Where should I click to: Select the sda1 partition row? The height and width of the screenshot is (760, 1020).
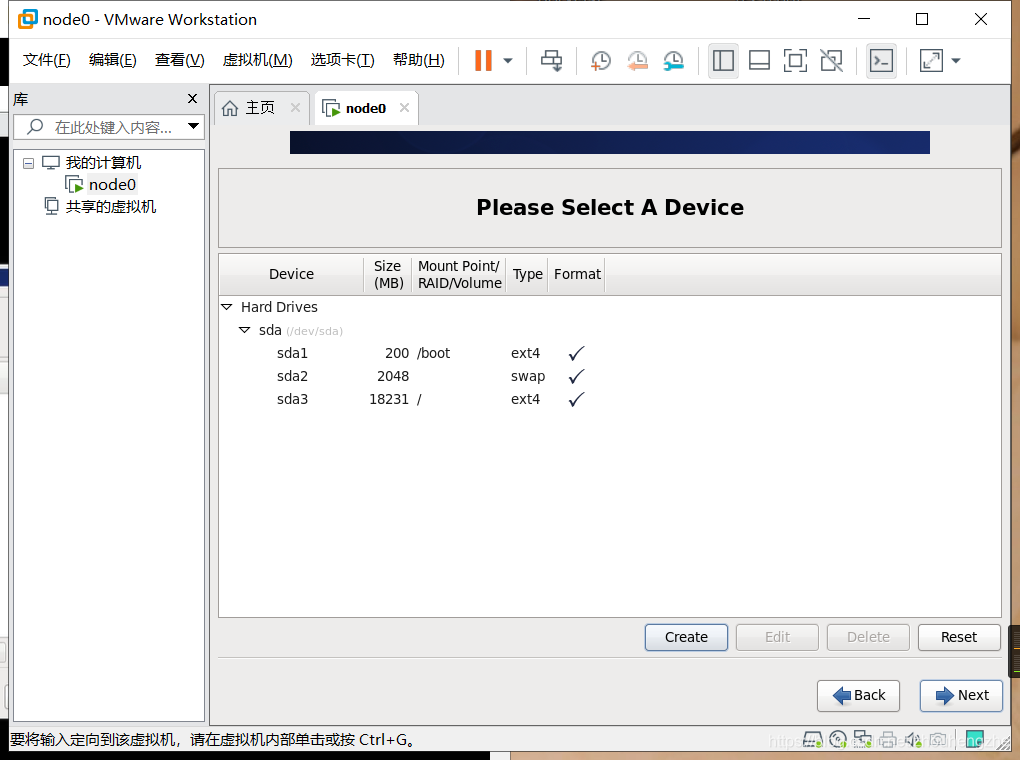click(610, 353)
